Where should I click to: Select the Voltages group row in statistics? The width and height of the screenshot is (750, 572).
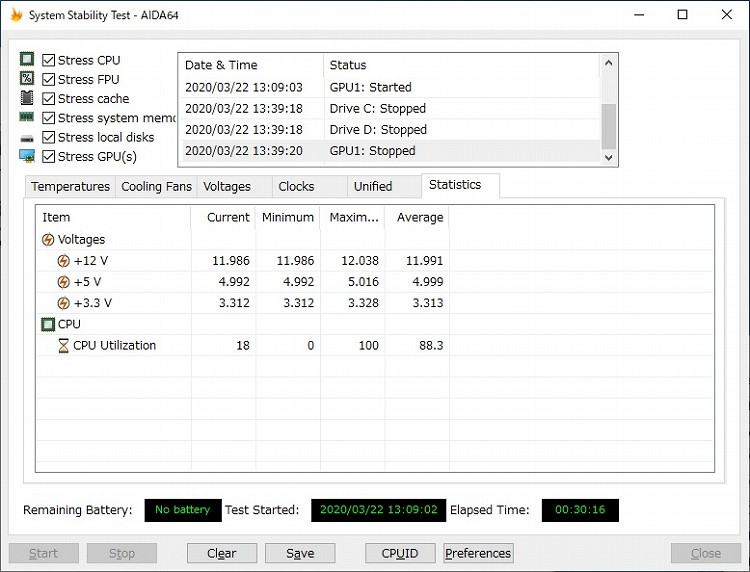point(81,240)
